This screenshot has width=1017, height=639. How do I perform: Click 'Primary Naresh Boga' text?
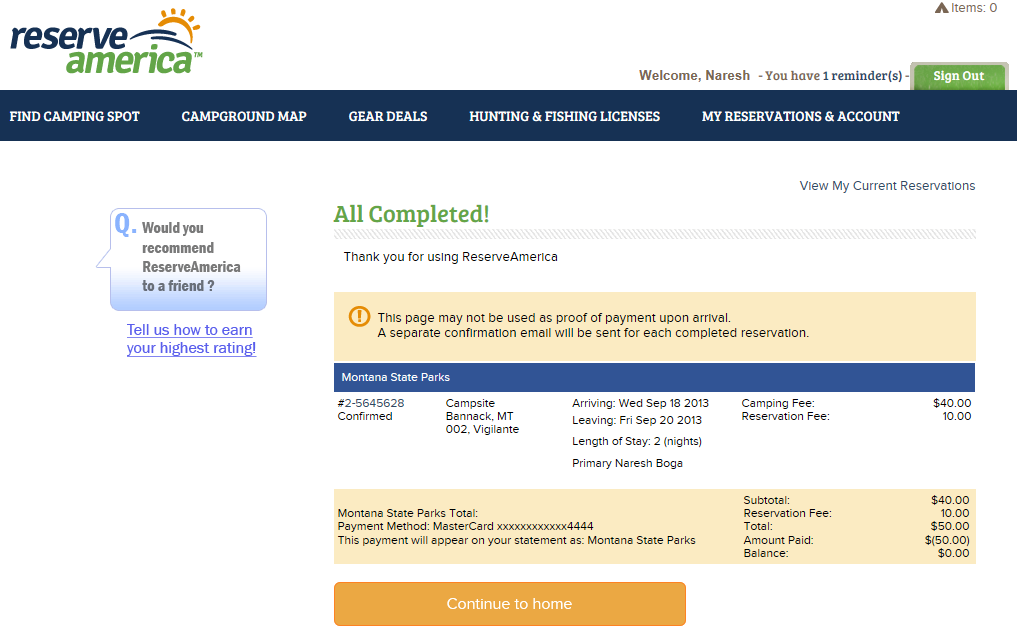point(627,463)
